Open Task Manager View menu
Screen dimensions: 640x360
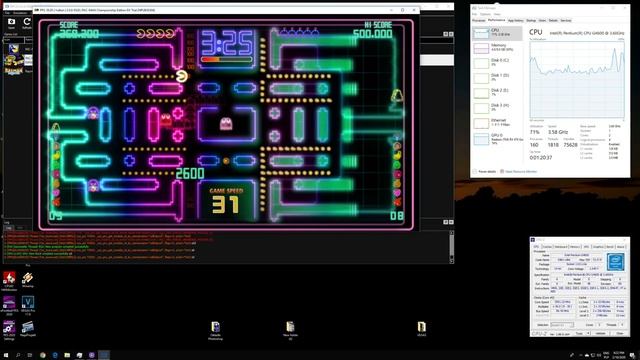(497, 14)
